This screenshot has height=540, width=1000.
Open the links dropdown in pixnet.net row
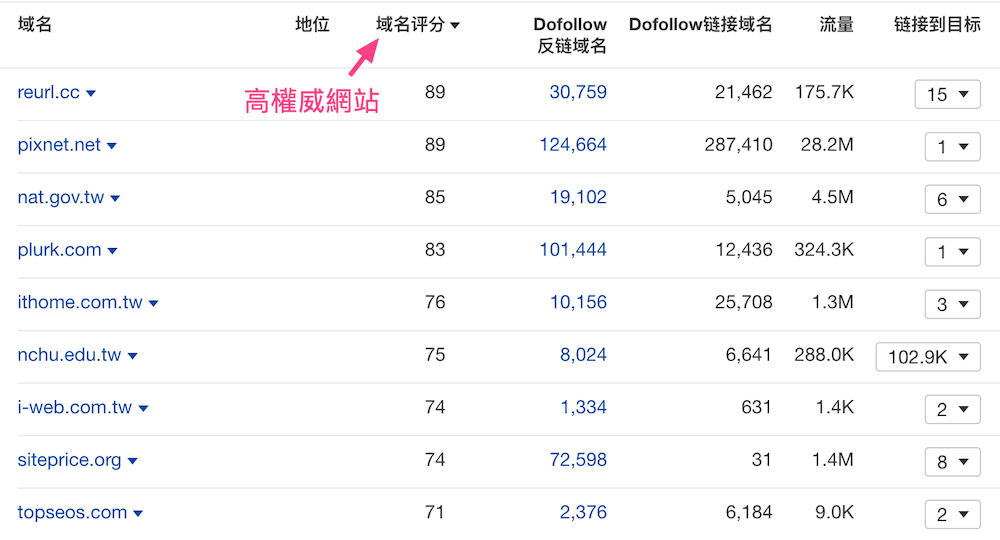952,147
